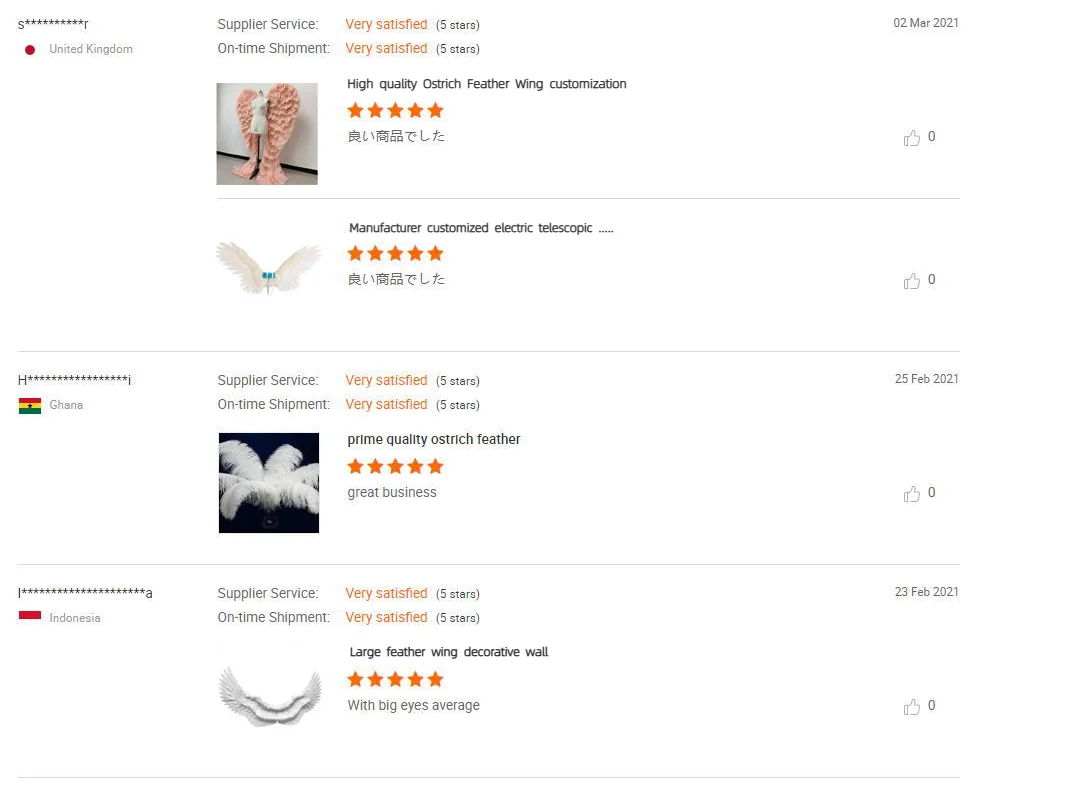Image resolution: width=1065 pixels, height=785 pixels.
Task: Click reviewer name H*****************i
Action: 74,380
